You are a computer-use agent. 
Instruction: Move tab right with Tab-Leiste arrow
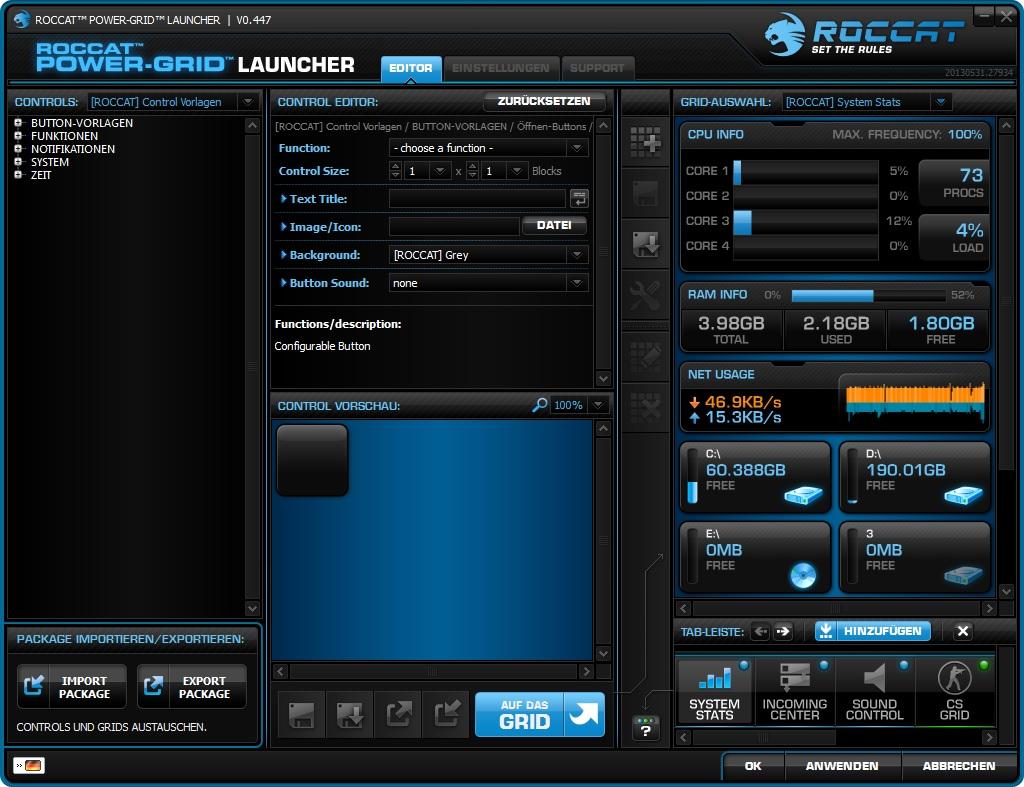(783, 631)
